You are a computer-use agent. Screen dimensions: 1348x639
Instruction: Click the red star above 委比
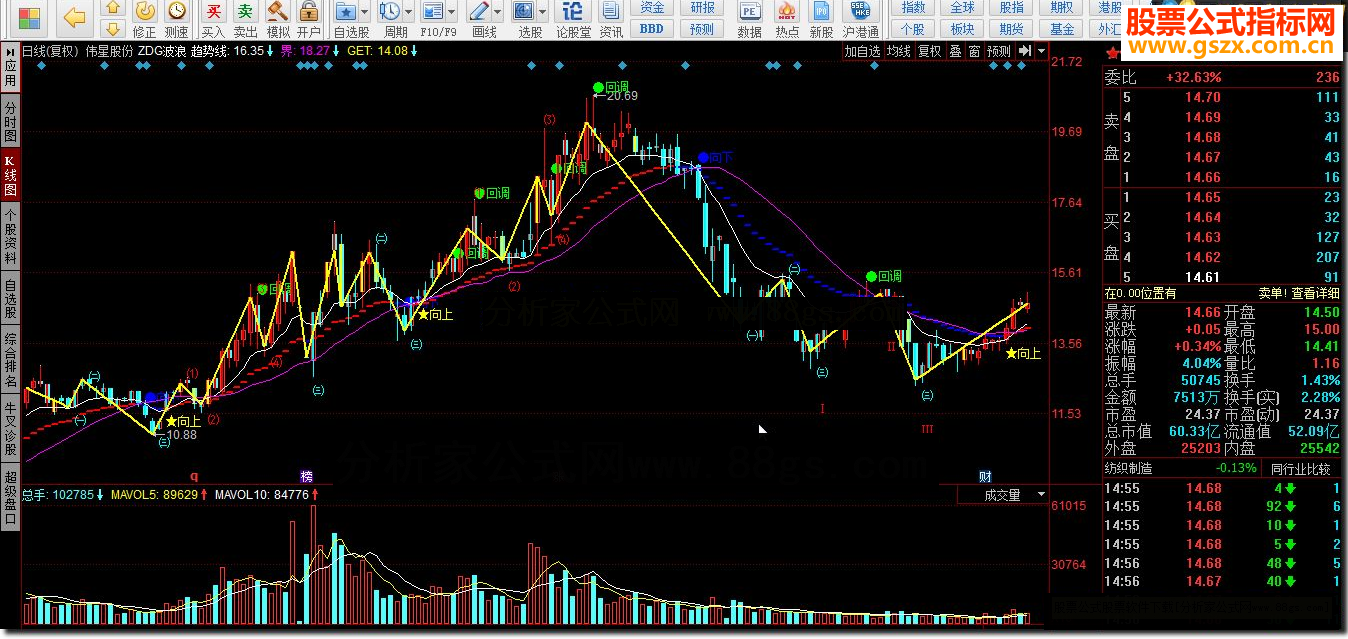tap(1111, 53)
